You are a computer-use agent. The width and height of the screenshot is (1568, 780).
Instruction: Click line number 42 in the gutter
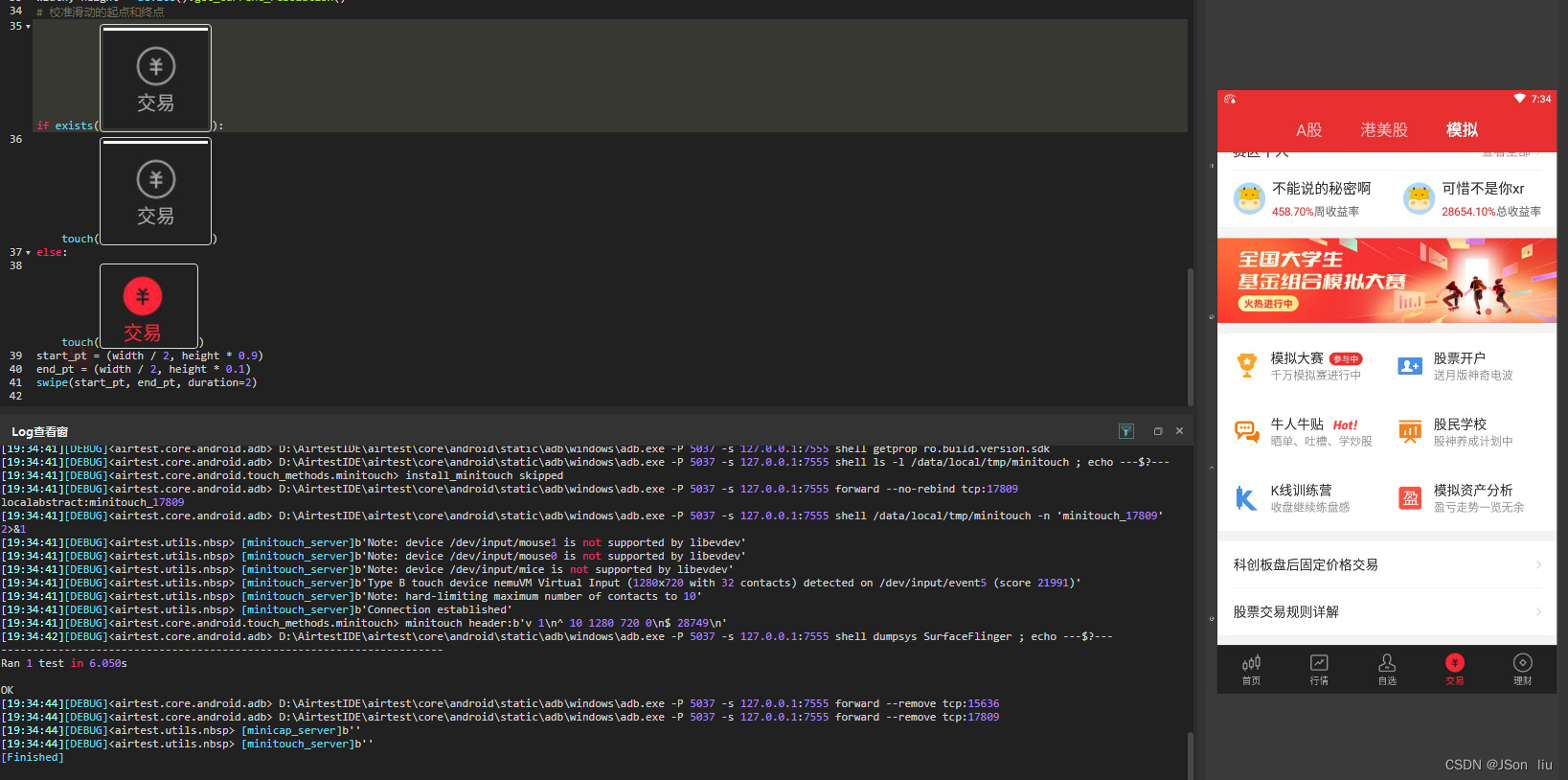(15, 396)
